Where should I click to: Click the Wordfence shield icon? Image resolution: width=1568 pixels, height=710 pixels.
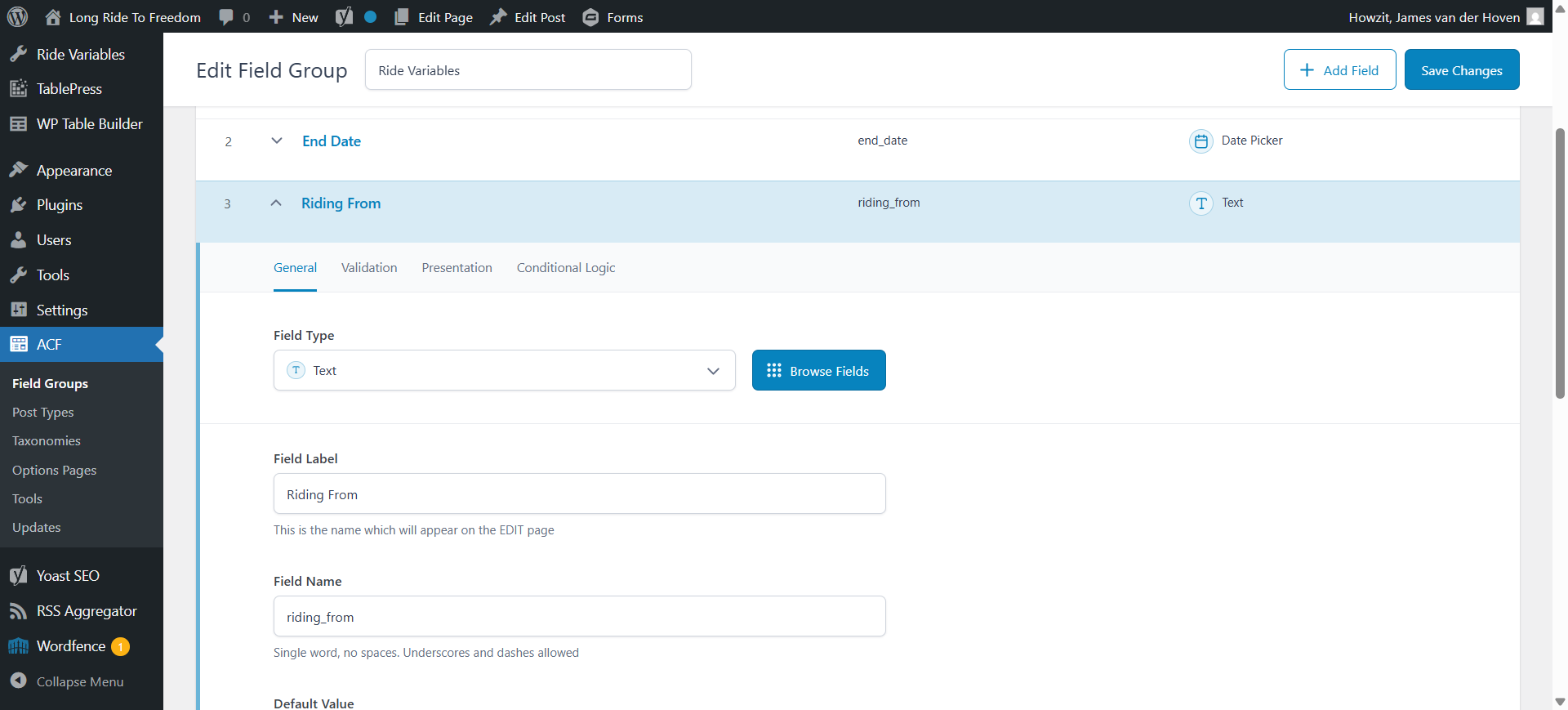click(18, 645)
